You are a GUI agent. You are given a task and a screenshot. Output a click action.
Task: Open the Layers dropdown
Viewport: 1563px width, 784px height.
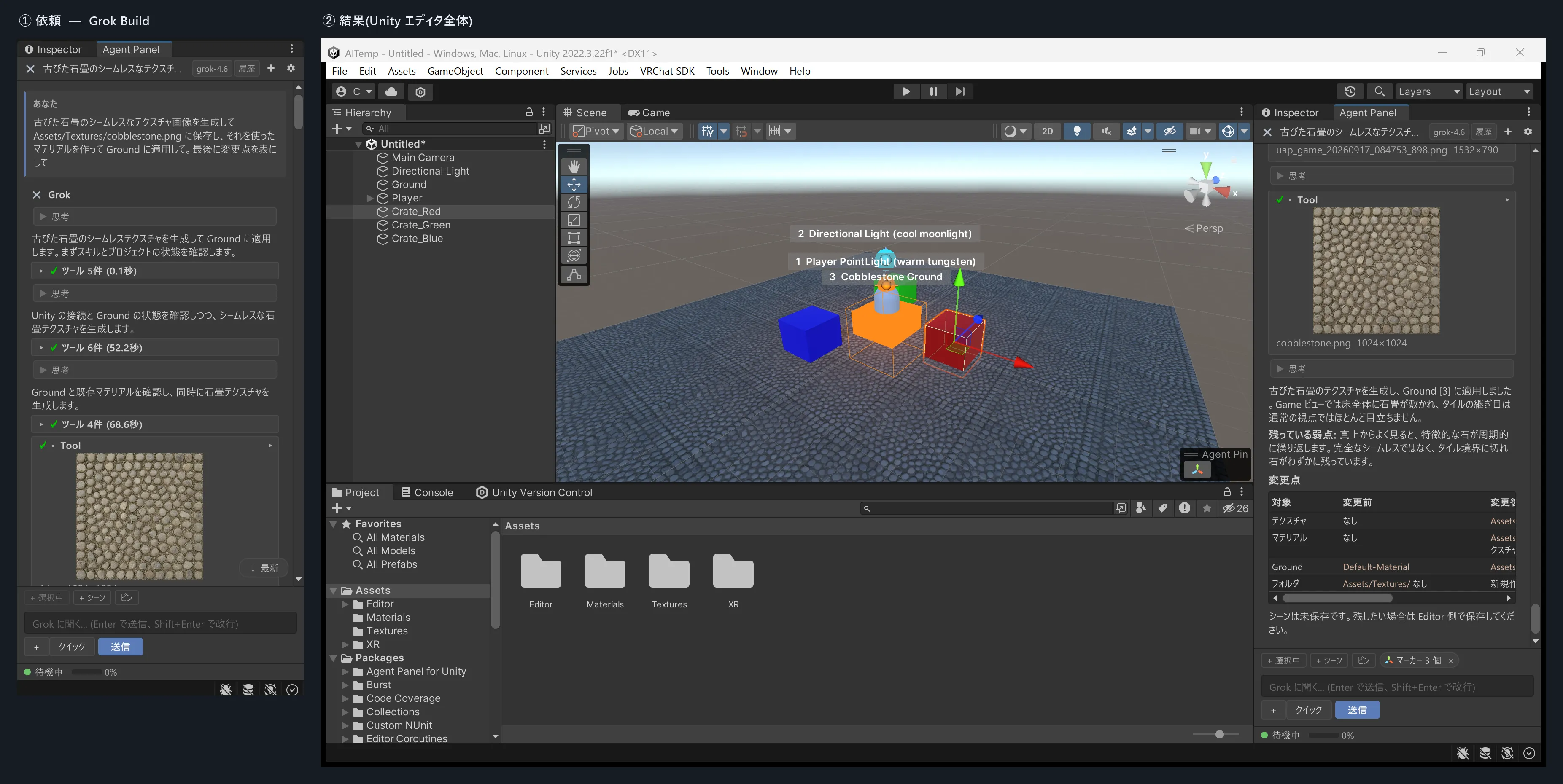tap(1429, 91)
